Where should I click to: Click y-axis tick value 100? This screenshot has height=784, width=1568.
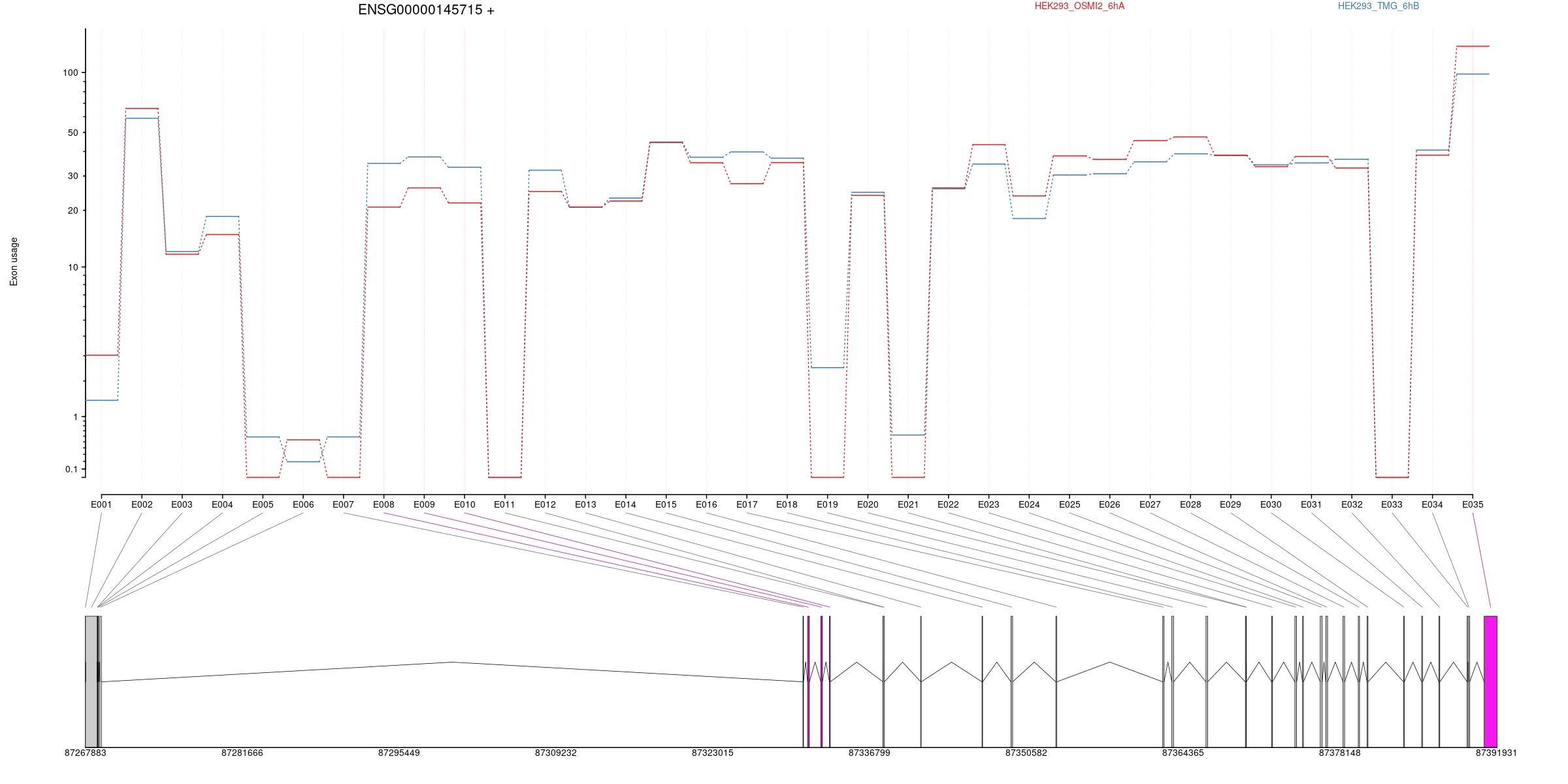coord(71,73)
